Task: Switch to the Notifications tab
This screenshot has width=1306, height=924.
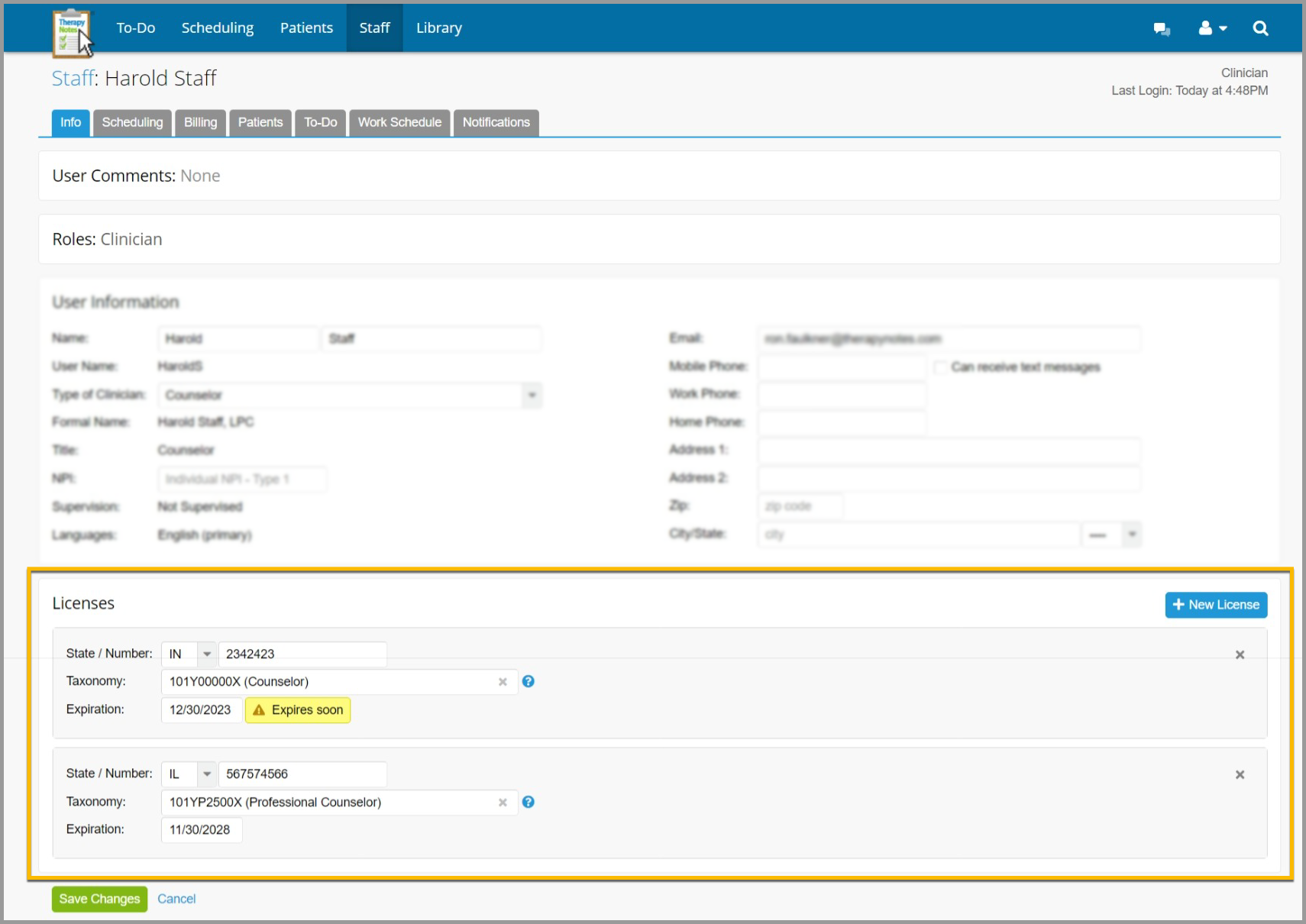Action: (496, 122)
